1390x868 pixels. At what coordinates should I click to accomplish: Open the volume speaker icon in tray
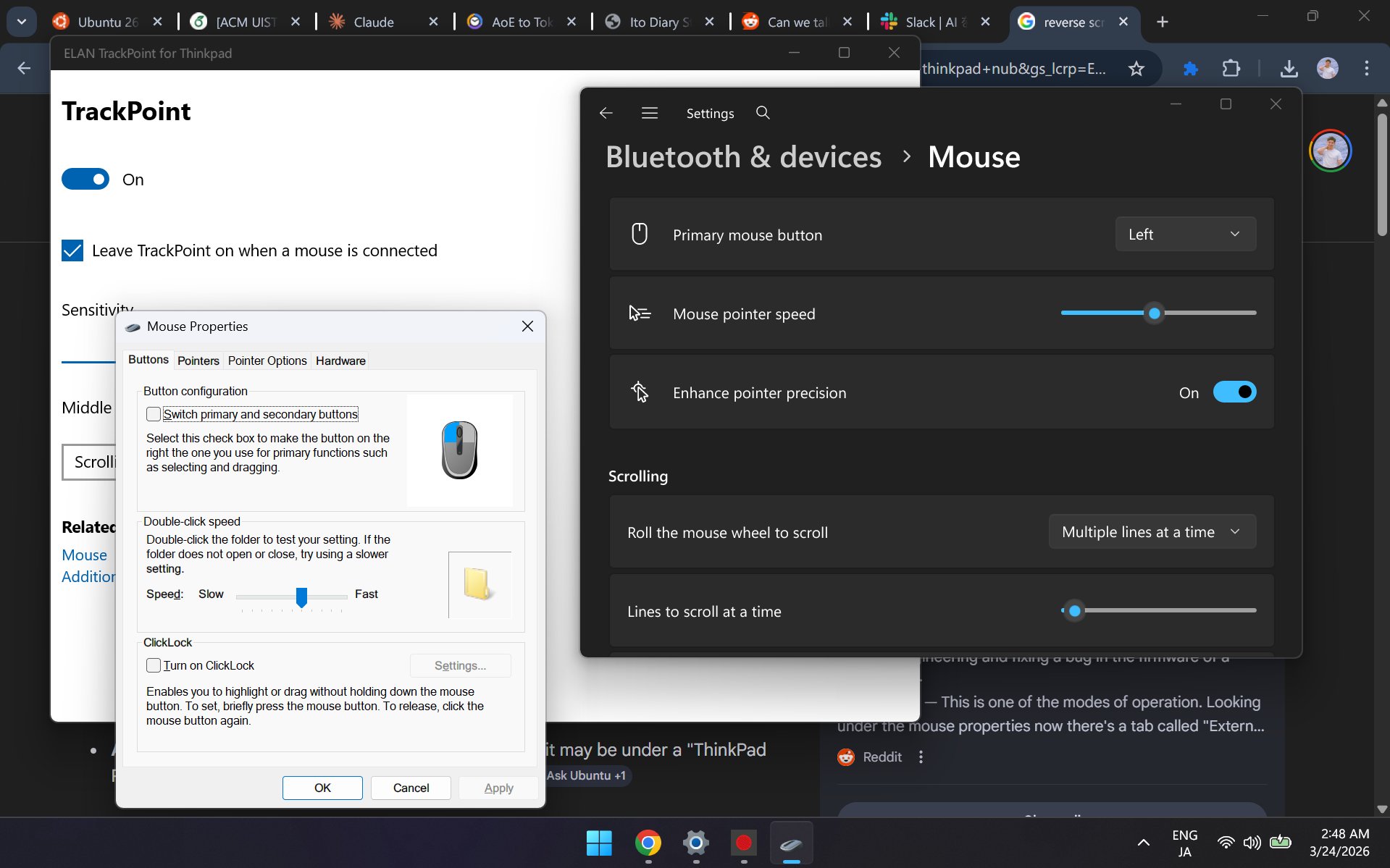pyautogui.click(x=1252, y=842)
